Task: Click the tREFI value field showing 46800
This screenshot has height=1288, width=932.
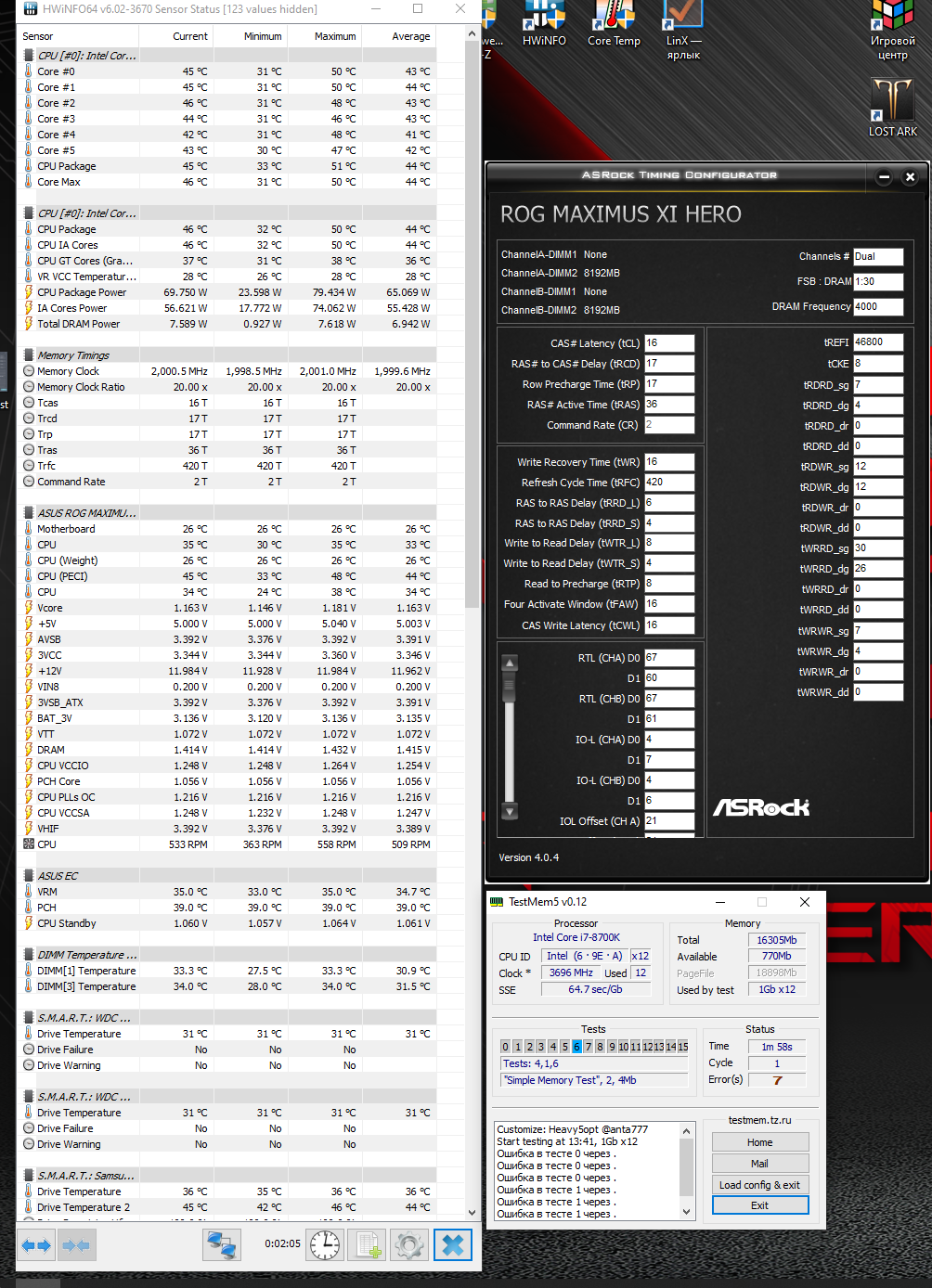Action: click(x=878, y=342)
